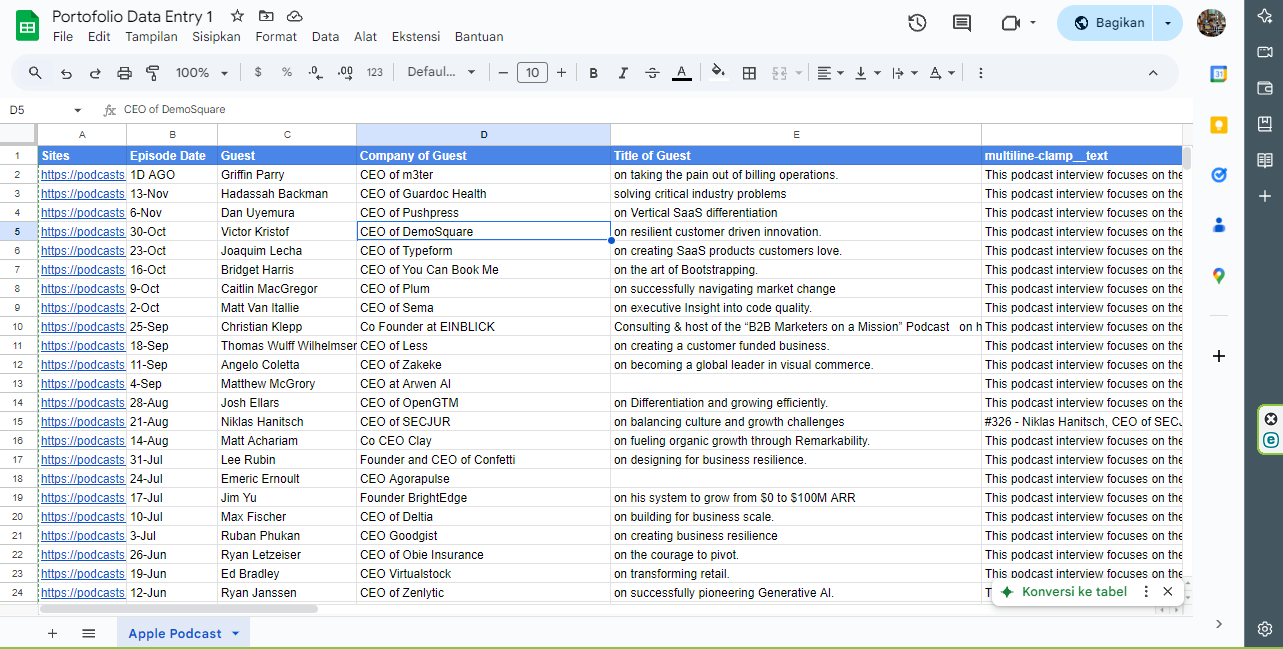Click the font size input field
This screenshot has height=649, width=1283.
[x=532, y=73]
